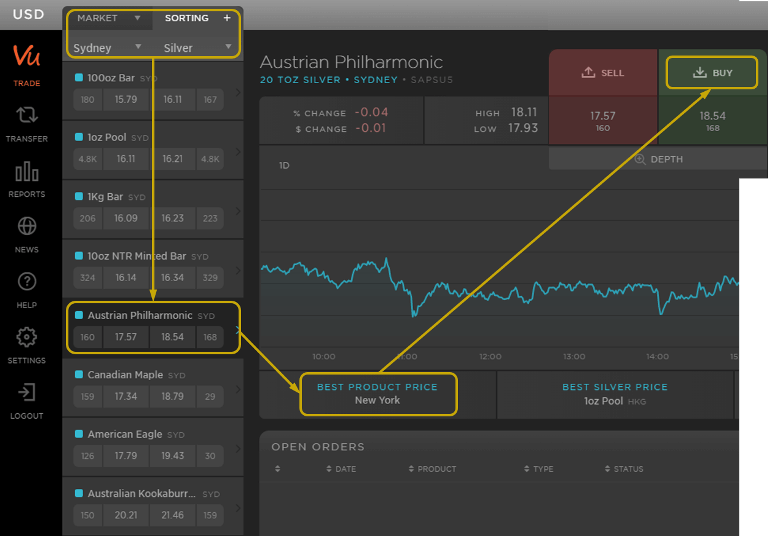Toggle the Australian Kookaburra square marker
The image size is (768, 536).
[x=78, y=493]
